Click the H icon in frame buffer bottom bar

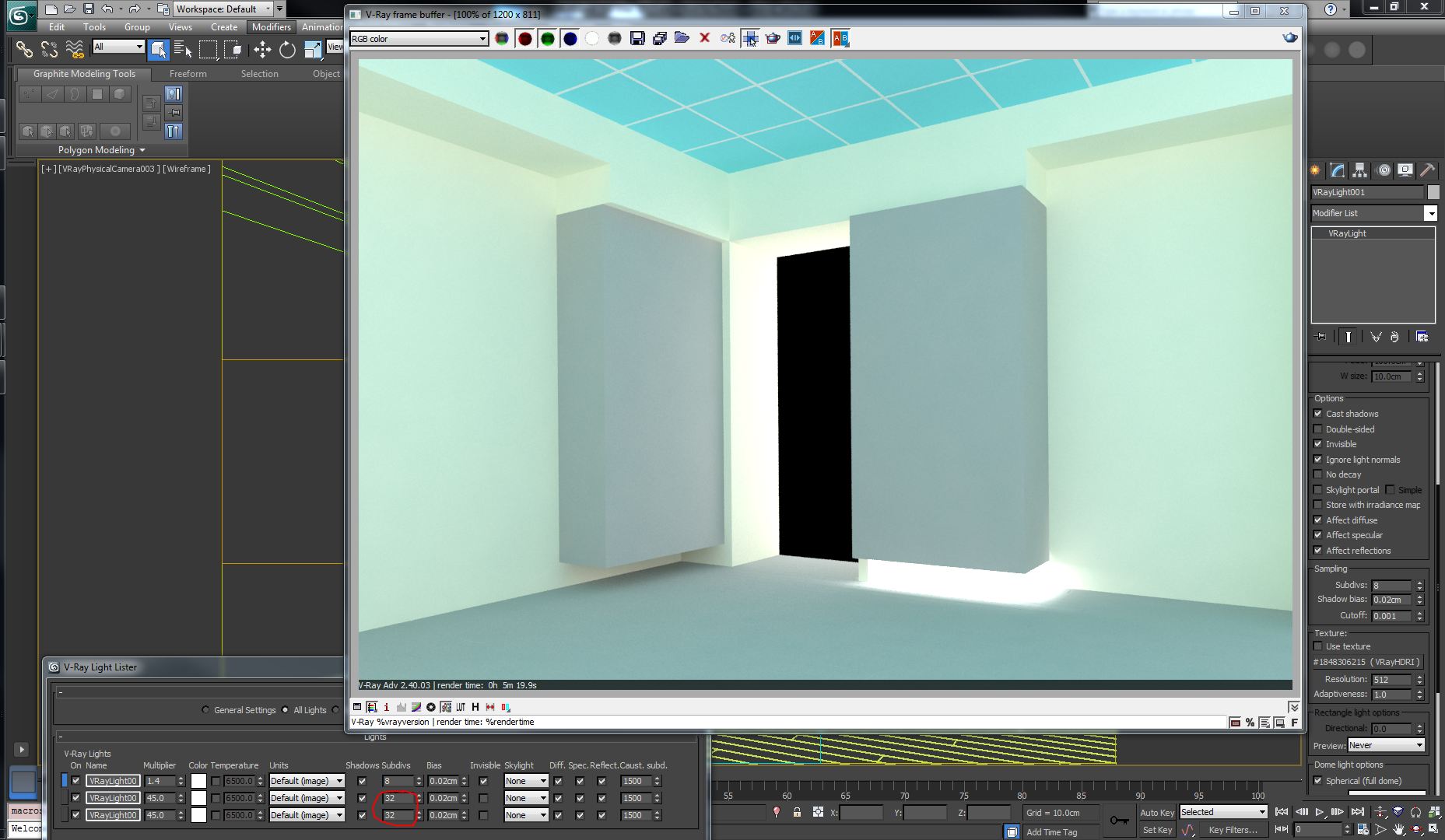click(475, 707)
